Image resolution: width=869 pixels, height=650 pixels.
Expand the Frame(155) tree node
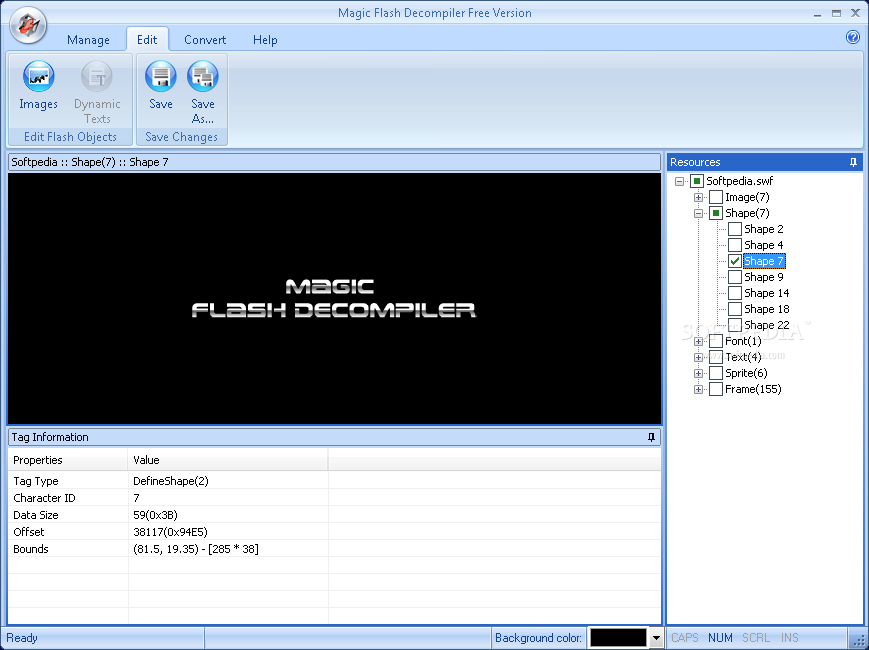click(x=698, y=390)
